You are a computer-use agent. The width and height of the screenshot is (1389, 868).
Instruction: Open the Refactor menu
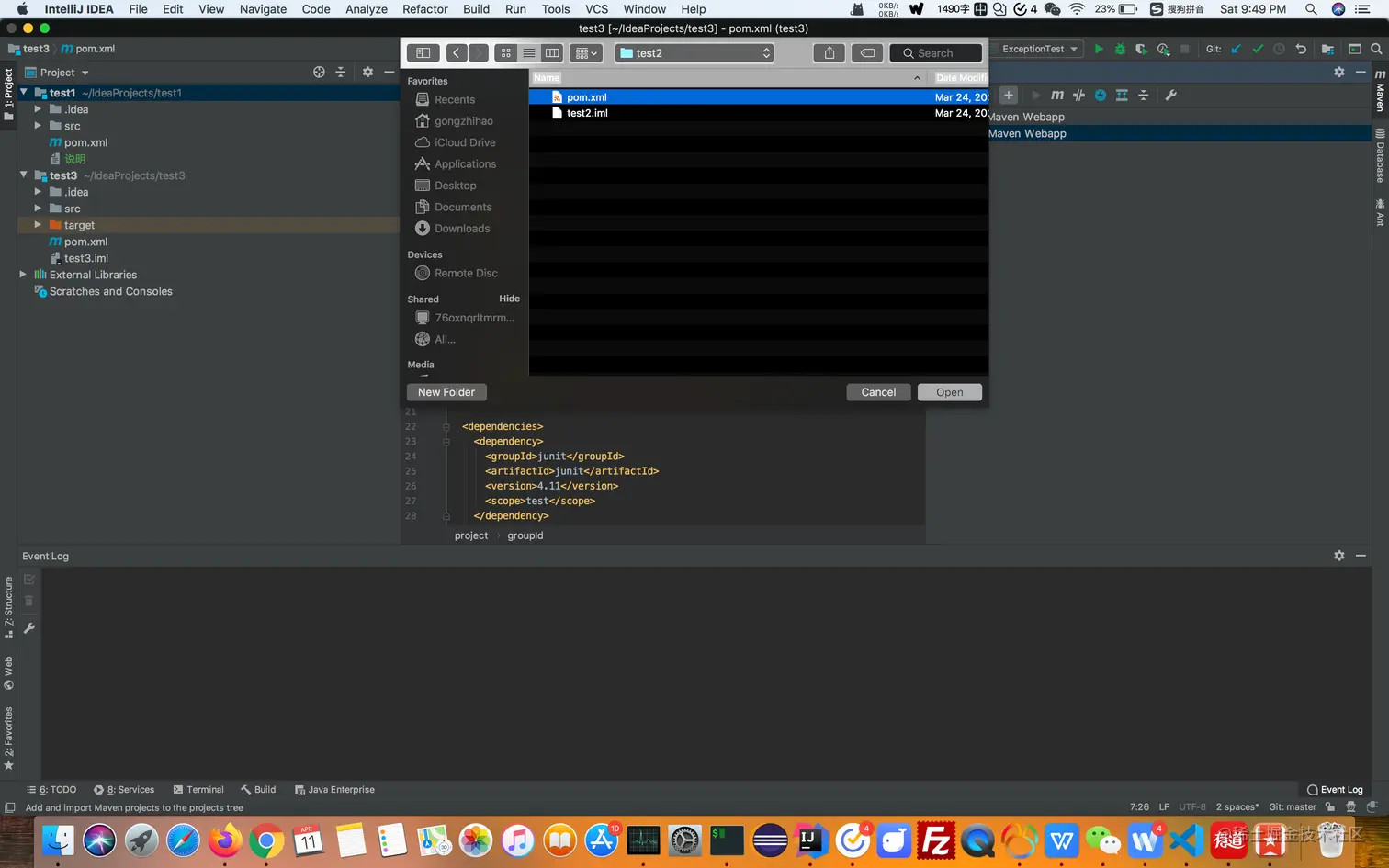click(425, 9)
